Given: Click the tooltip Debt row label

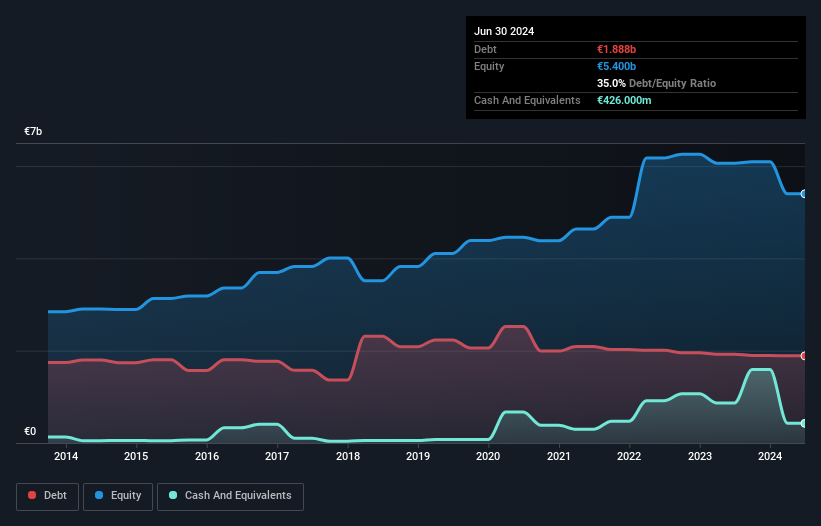Looking at the screenshot, I should [485, 49].
